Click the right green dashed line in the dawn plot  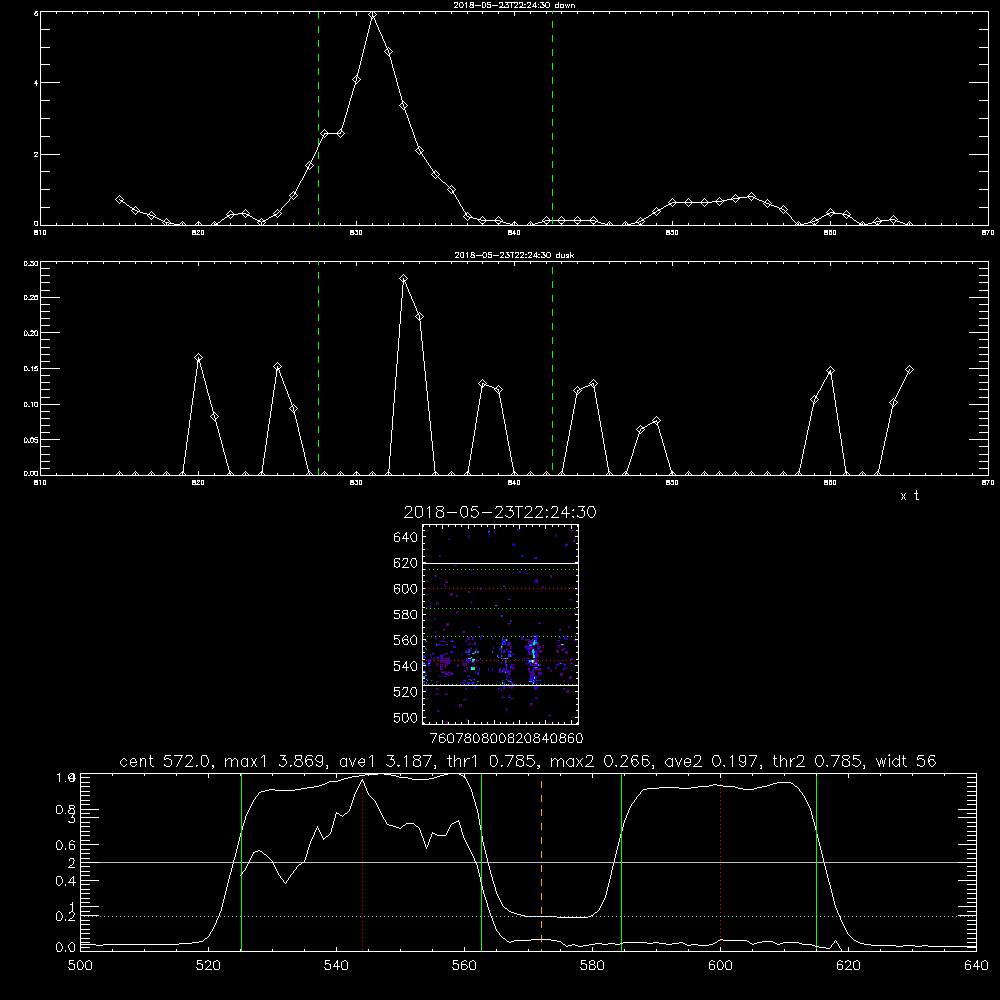pos(552,118)
